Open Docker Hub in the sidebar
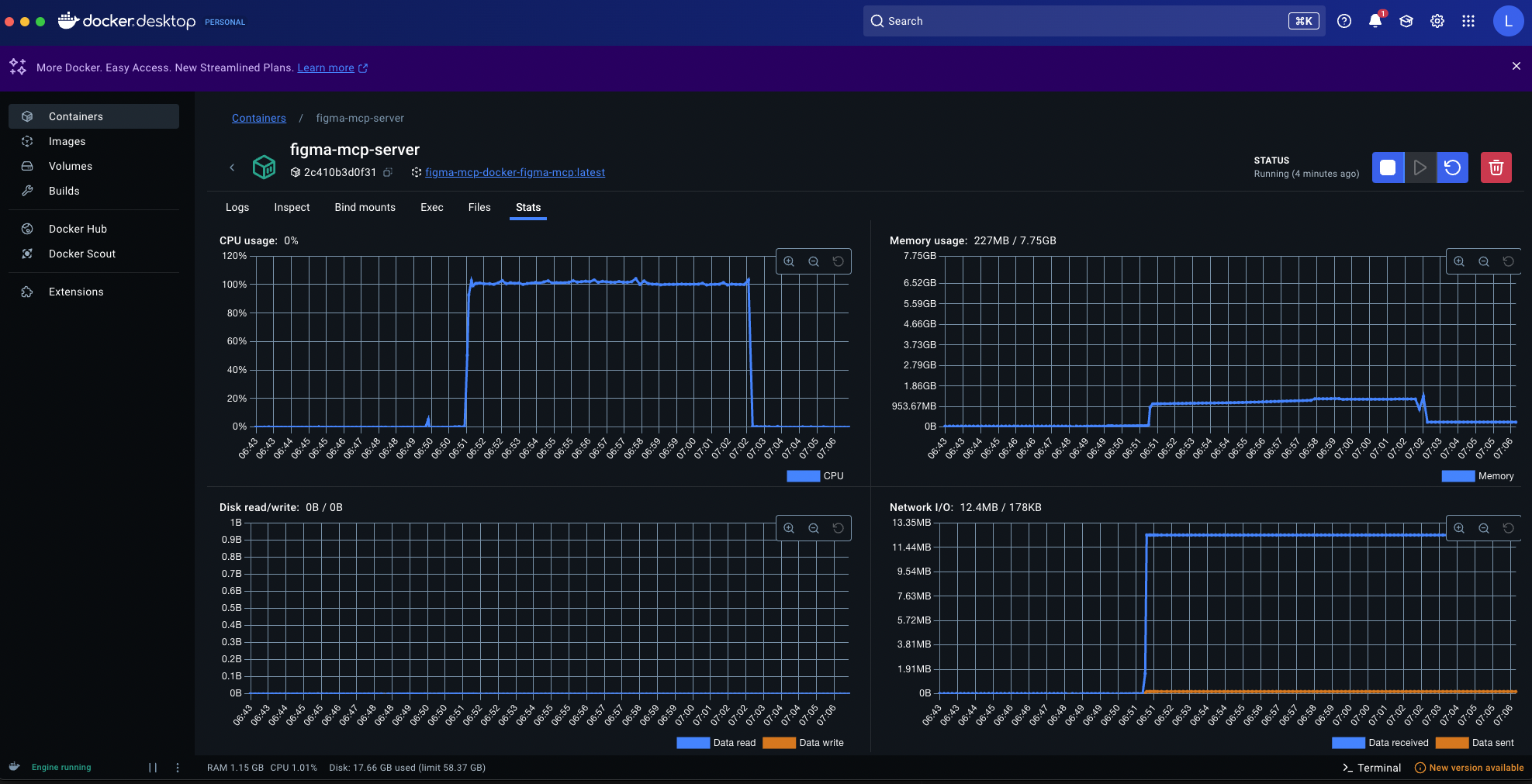The height and width of the screenshot is (784, 1532). coord(94,229)
